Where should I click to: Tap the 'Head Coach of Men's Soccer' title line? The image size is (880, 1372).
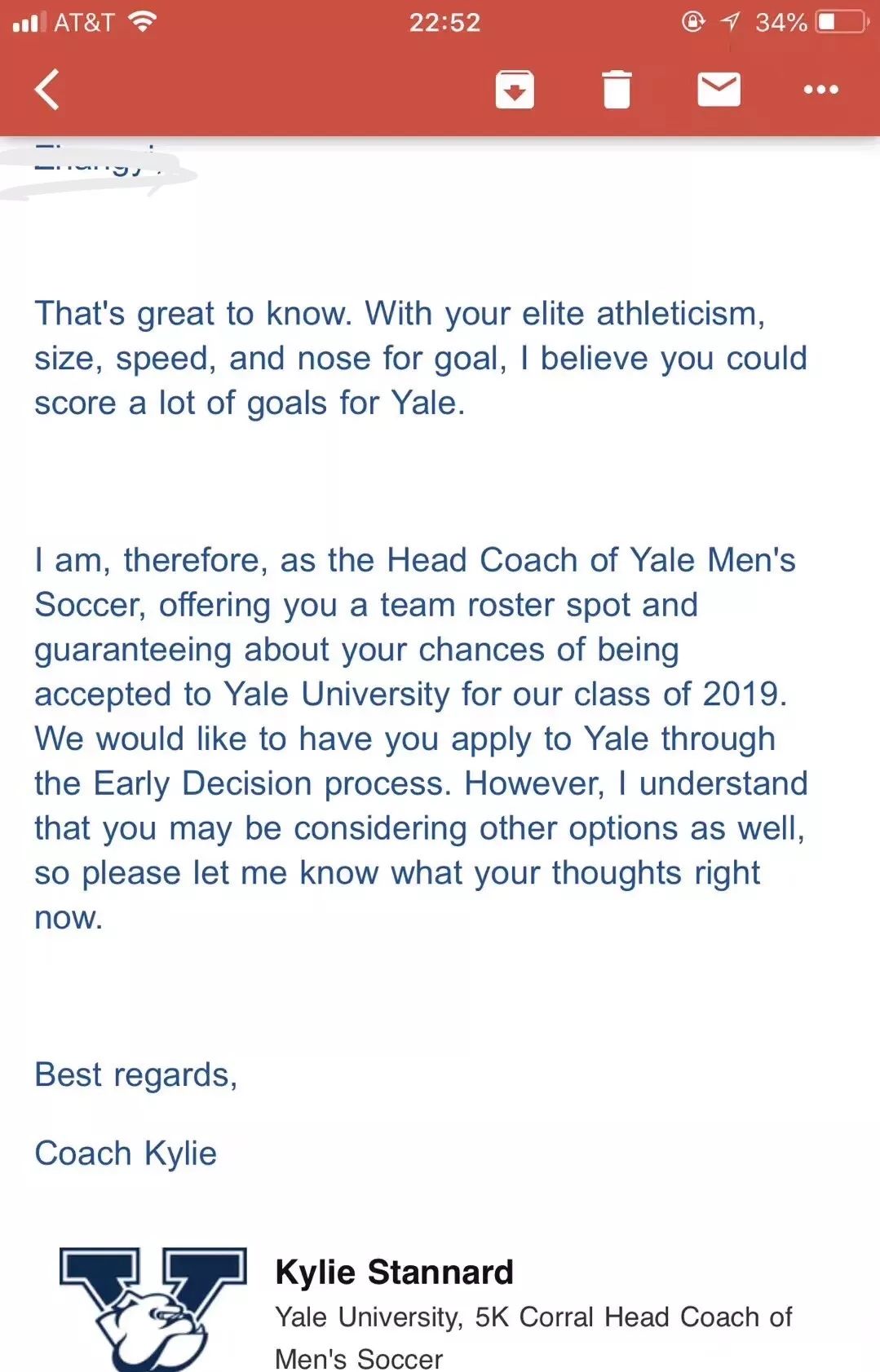click(533, 1338)
